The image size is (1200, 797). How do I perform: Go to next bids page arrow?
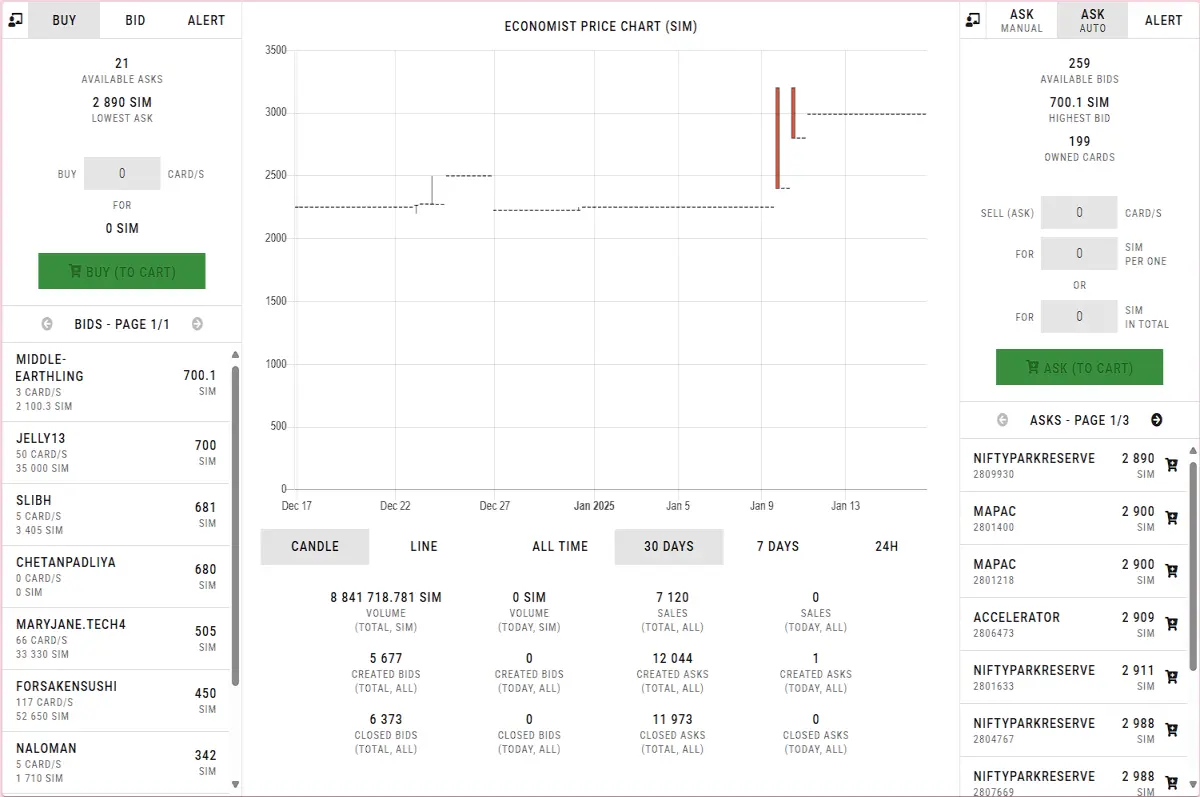pos(197,324)
